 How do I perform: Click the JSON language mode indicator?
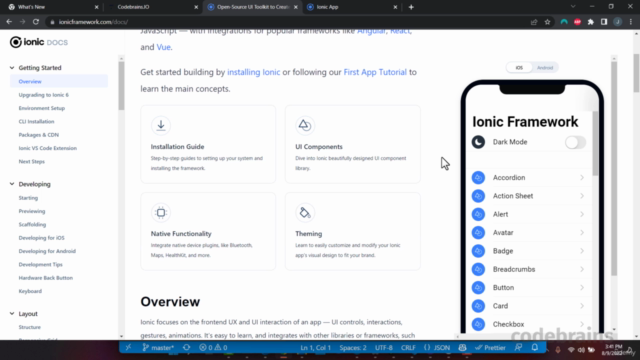coord(437,348)
